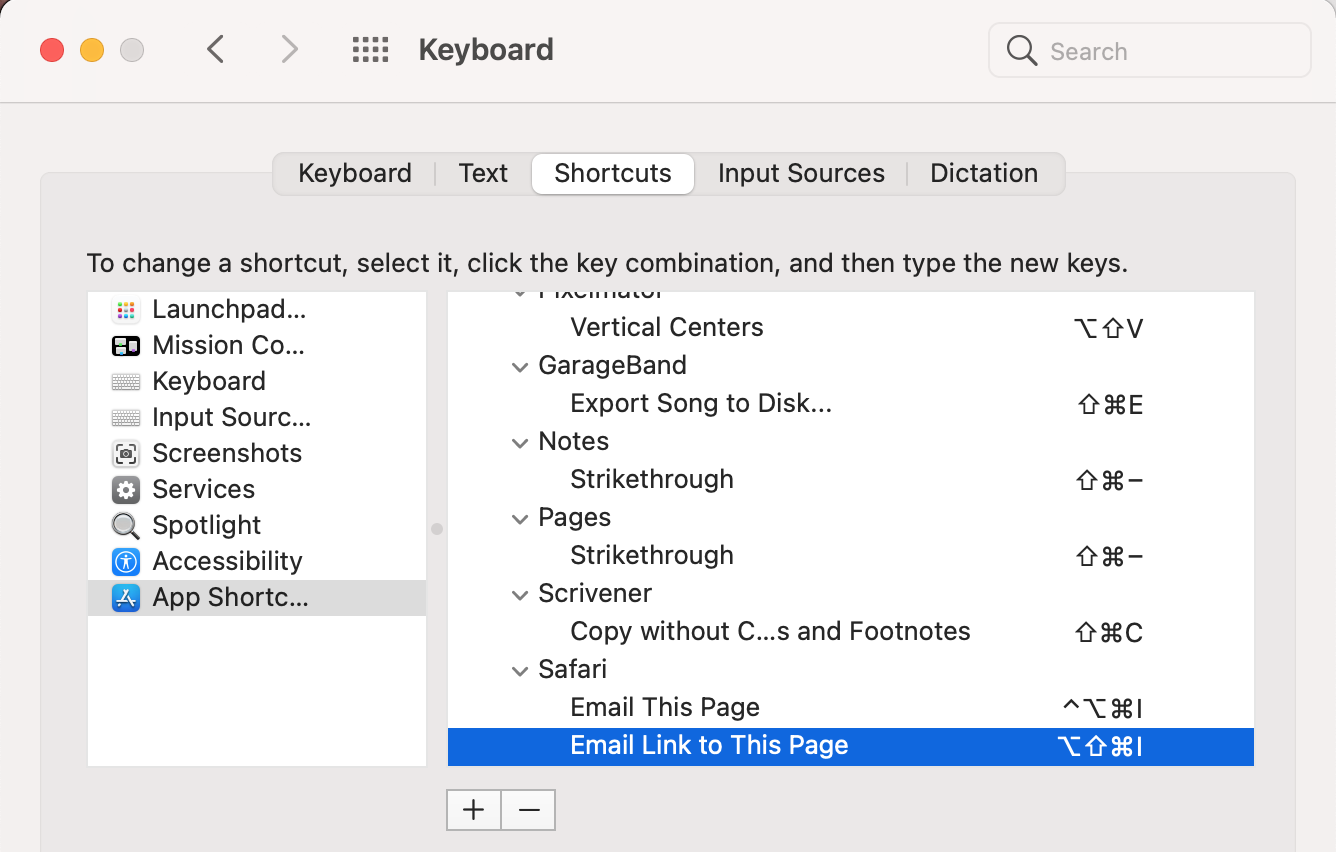Click the Launchpad icon in sidebar
Viewport: 1336px width, 852px height.
(126, 310)
